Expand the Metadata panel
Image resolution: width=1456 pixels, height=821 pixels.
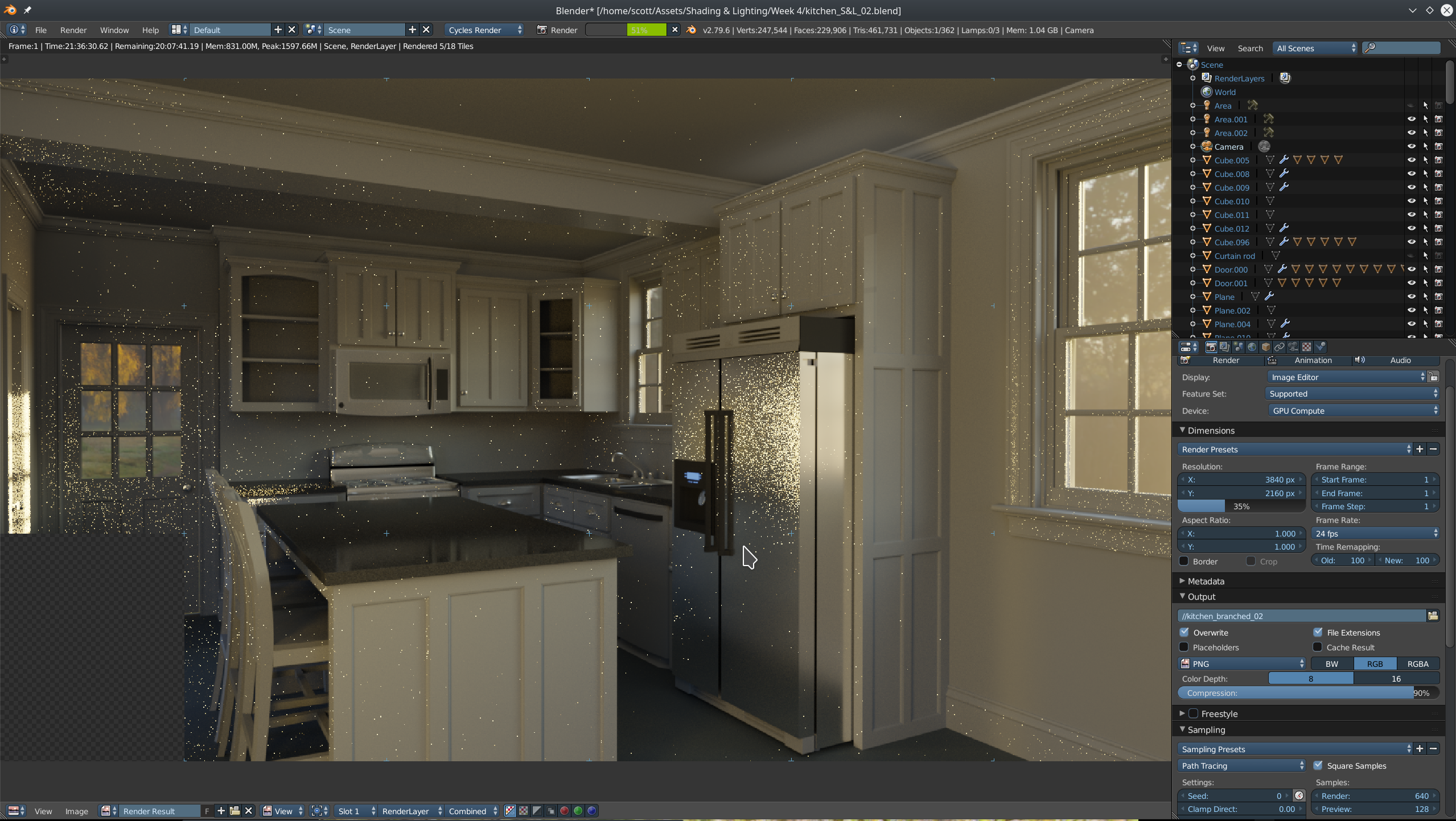point(1205,581)
